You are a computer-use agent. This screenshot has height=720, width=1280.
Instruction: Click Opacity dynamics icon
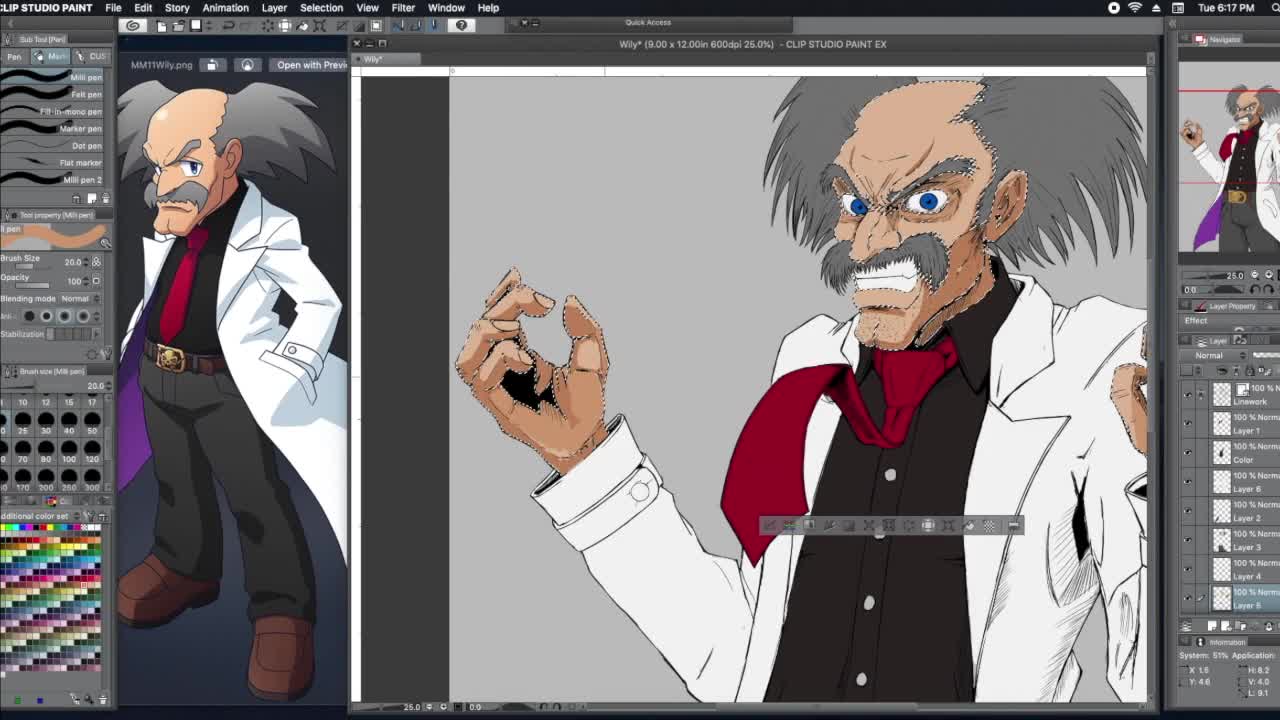tap(97, 281)
